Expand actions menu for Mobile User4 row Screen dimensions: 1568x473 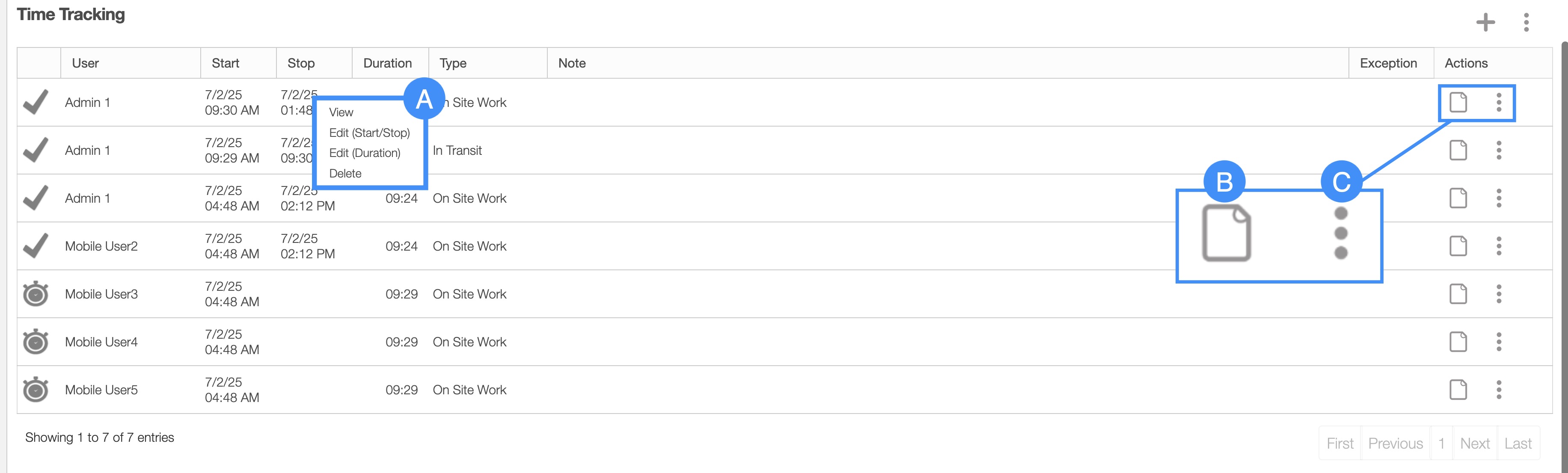(1499, 342)
